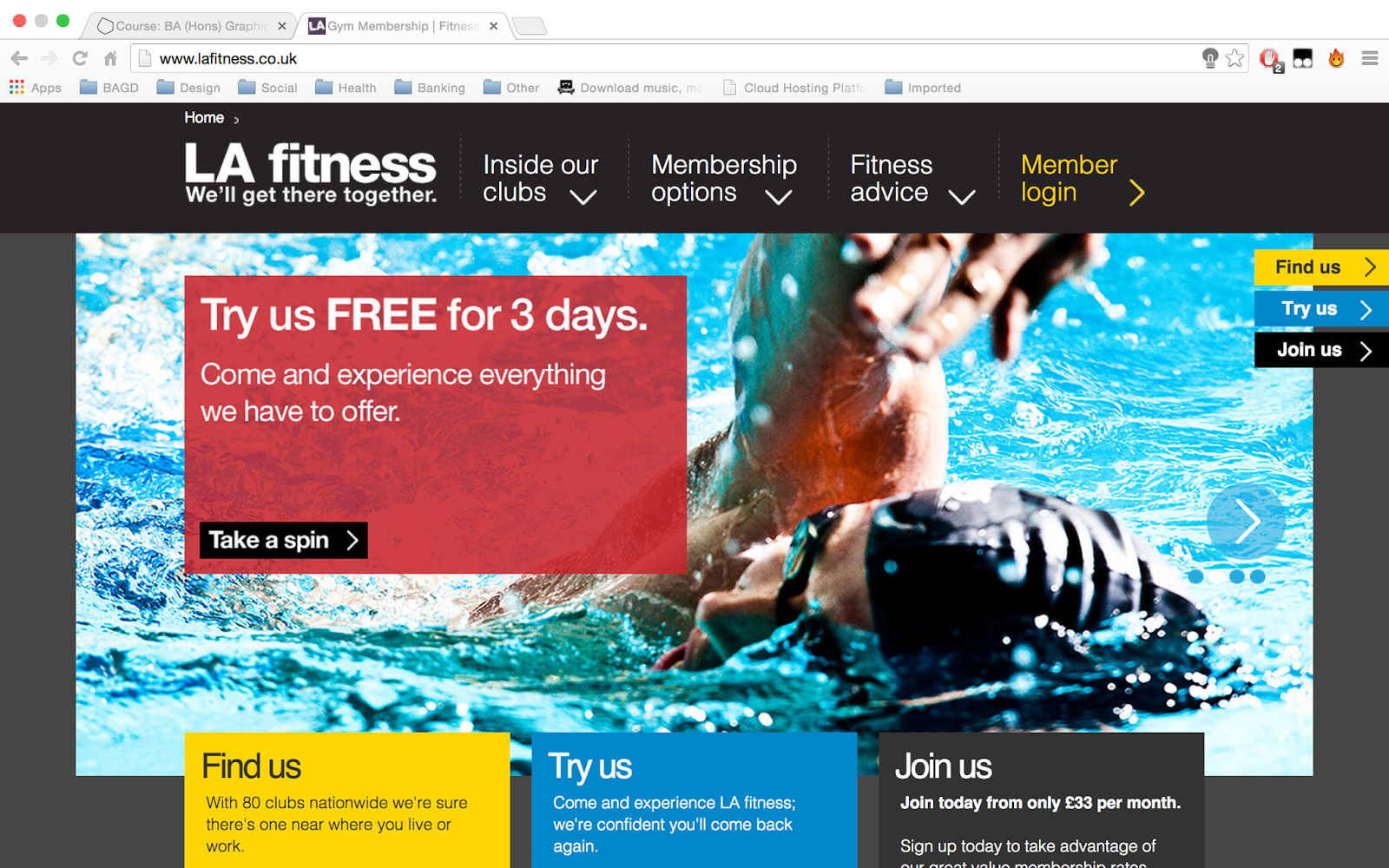1389x868 pixels.
Task: Bookmark this page with the star icon
Action: pos(1234,58)
